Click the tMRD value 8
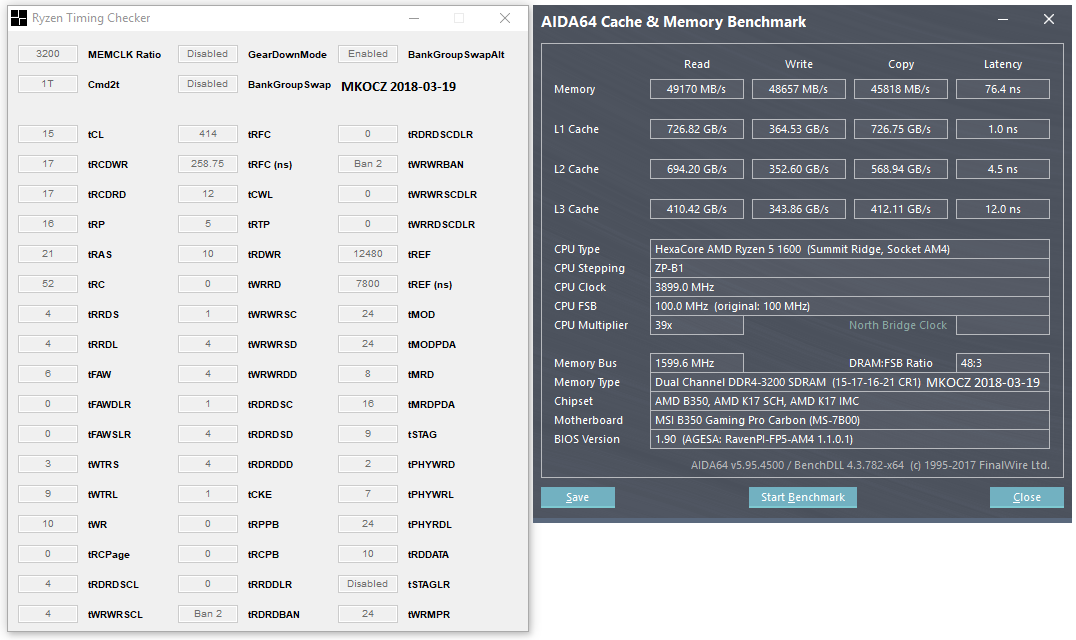 (x=368, y=374)
